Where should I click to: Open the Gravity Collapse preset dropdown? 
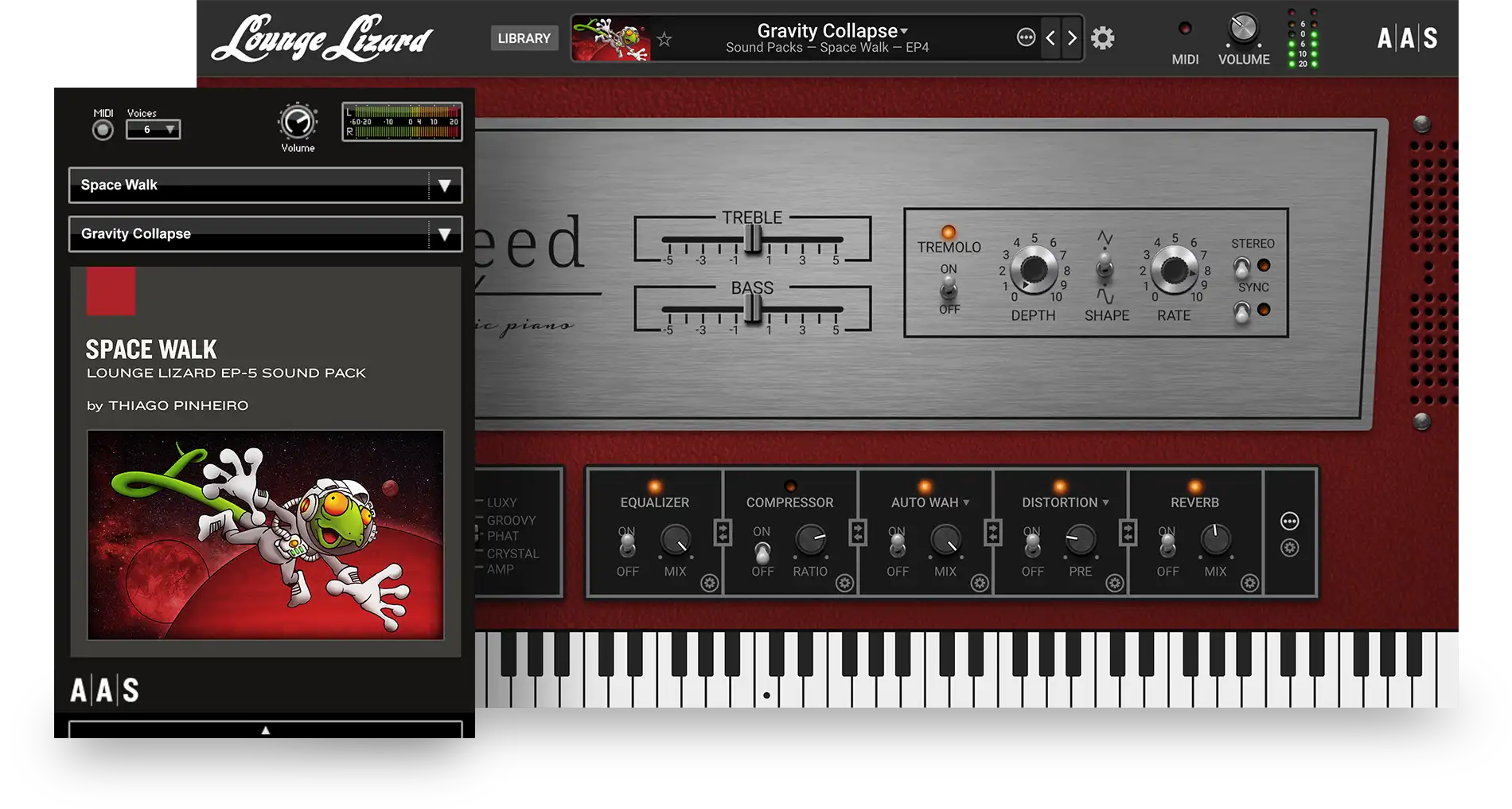444,234
